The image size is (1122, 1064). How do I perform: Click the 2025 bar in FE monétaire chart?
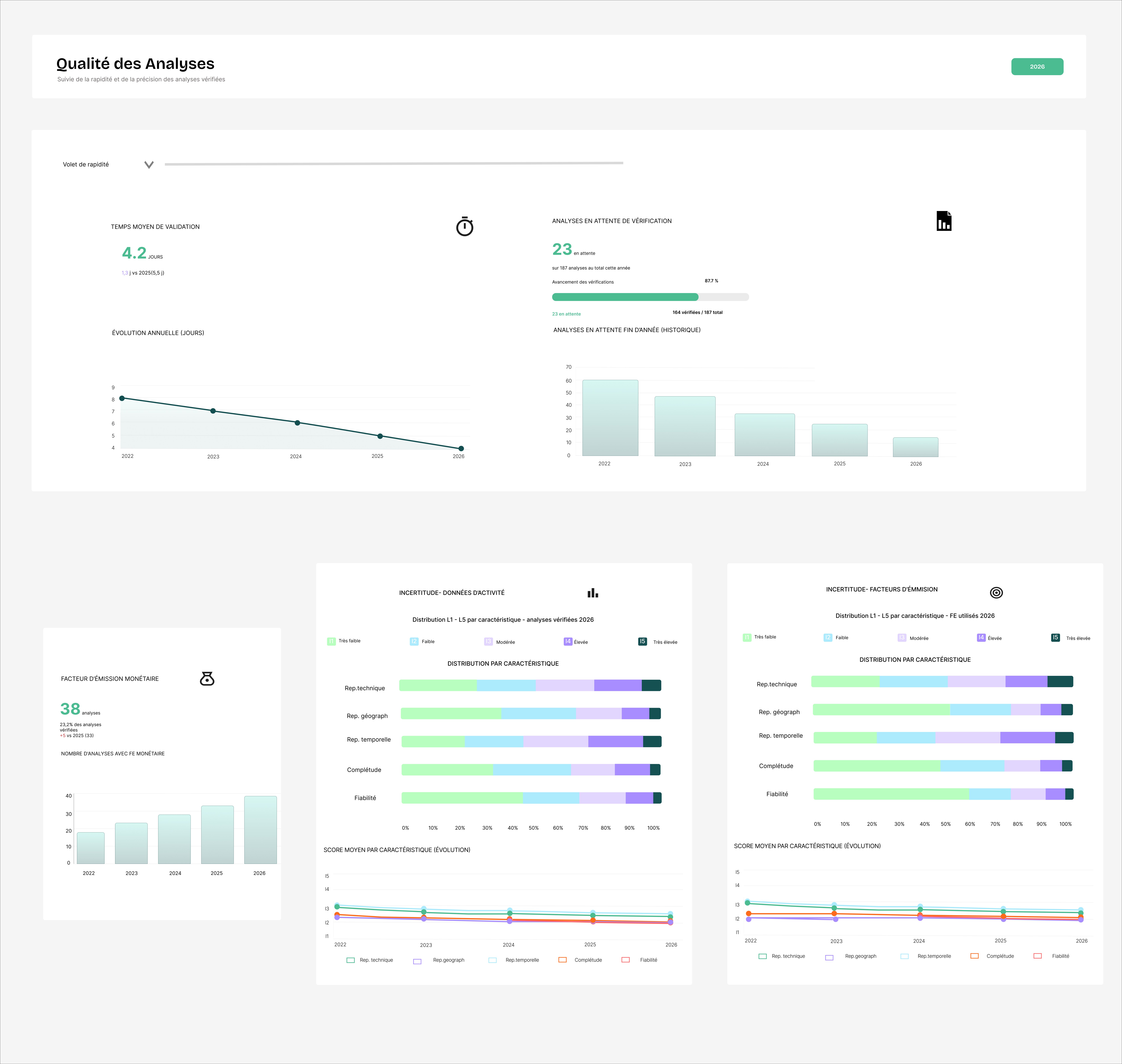[x=217, y=835]
